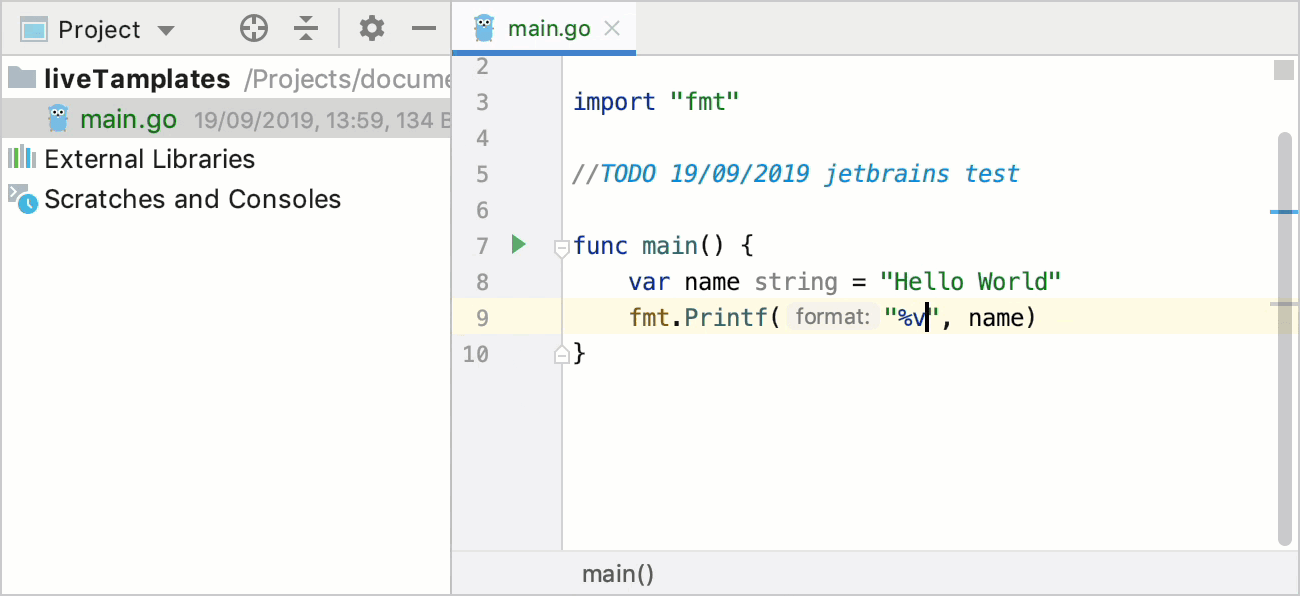Collapse the func main code fold marker
1300x596 pixels.
point(561,245)
